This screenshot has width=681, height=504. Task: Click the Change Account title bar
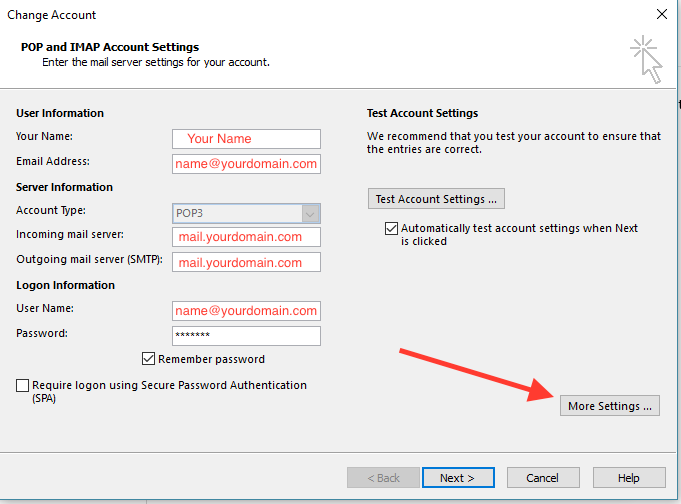(x=300, y=14)
